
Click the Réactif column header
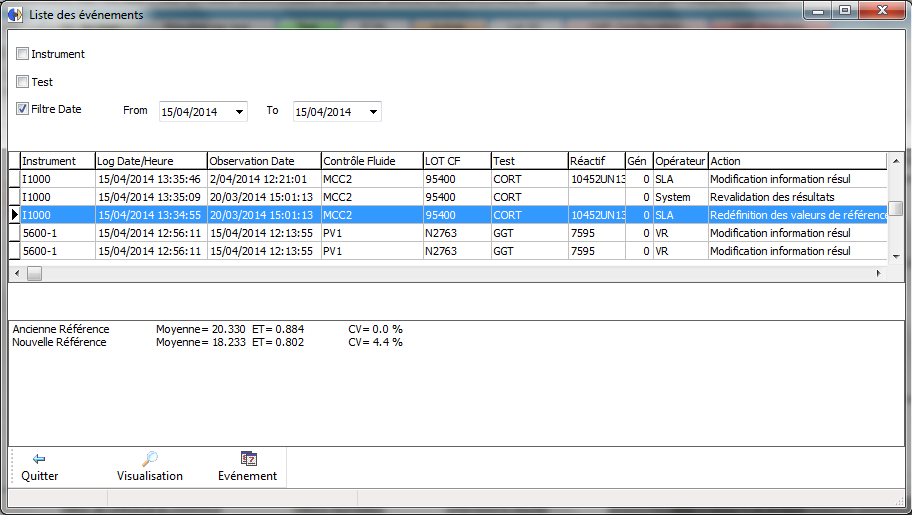[597, 161]
